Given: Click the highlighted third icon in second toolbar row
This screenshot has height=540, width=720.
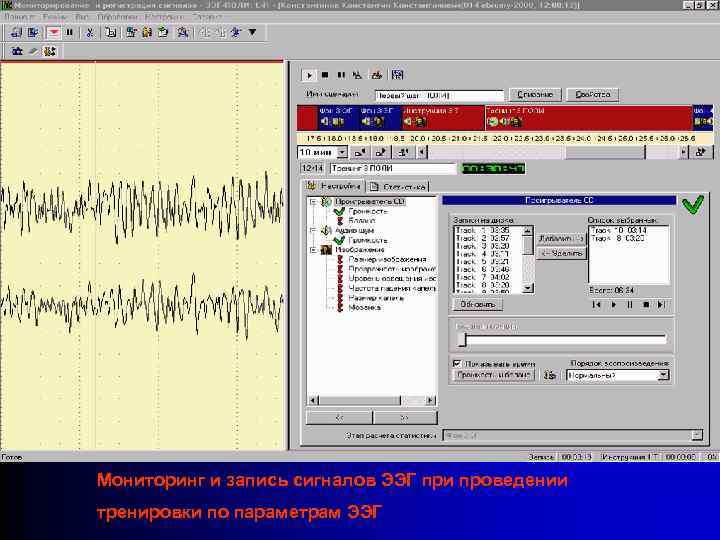Looking at the screenshot, I should tap(49, 51).
